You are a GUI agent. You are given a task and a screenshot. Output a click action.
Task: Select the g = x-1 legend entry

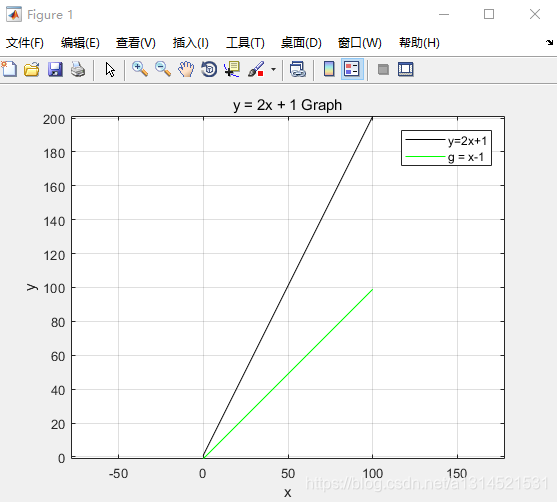pos(445,157)
